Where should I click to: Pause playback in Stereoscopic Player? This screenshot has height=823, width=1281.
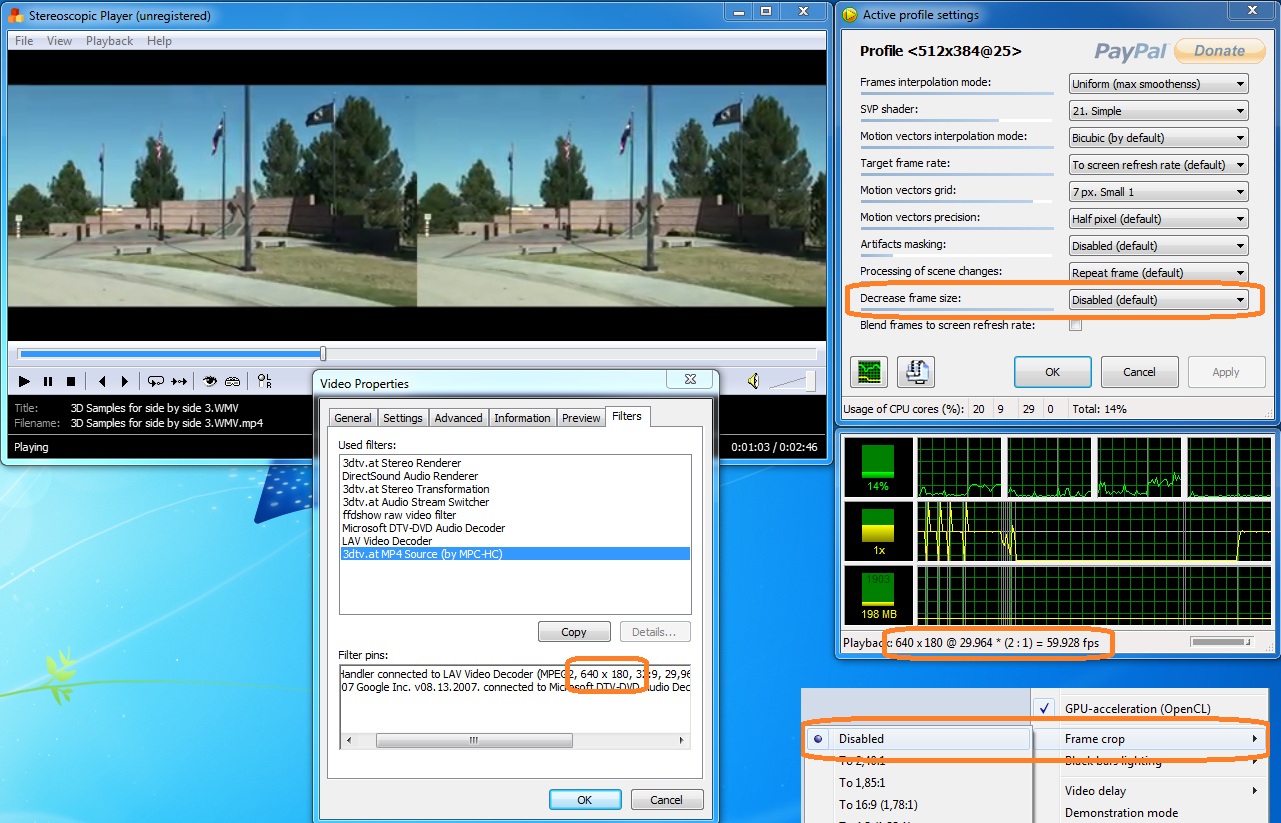click(x=47, y=381)
